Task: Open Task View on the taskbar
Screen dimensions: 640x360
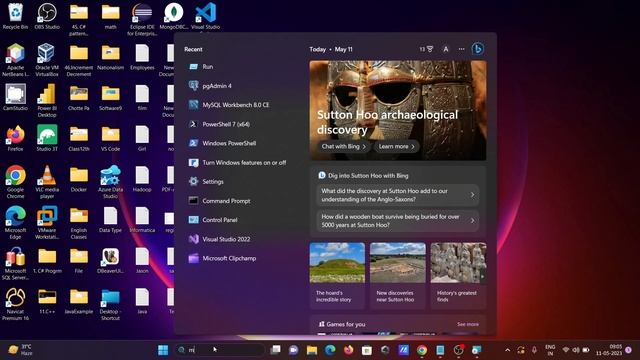Action: tap(276, 350)
